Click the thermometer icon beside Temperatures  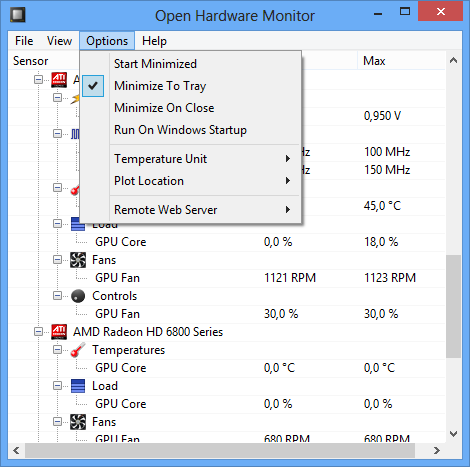tap(78, 350)
